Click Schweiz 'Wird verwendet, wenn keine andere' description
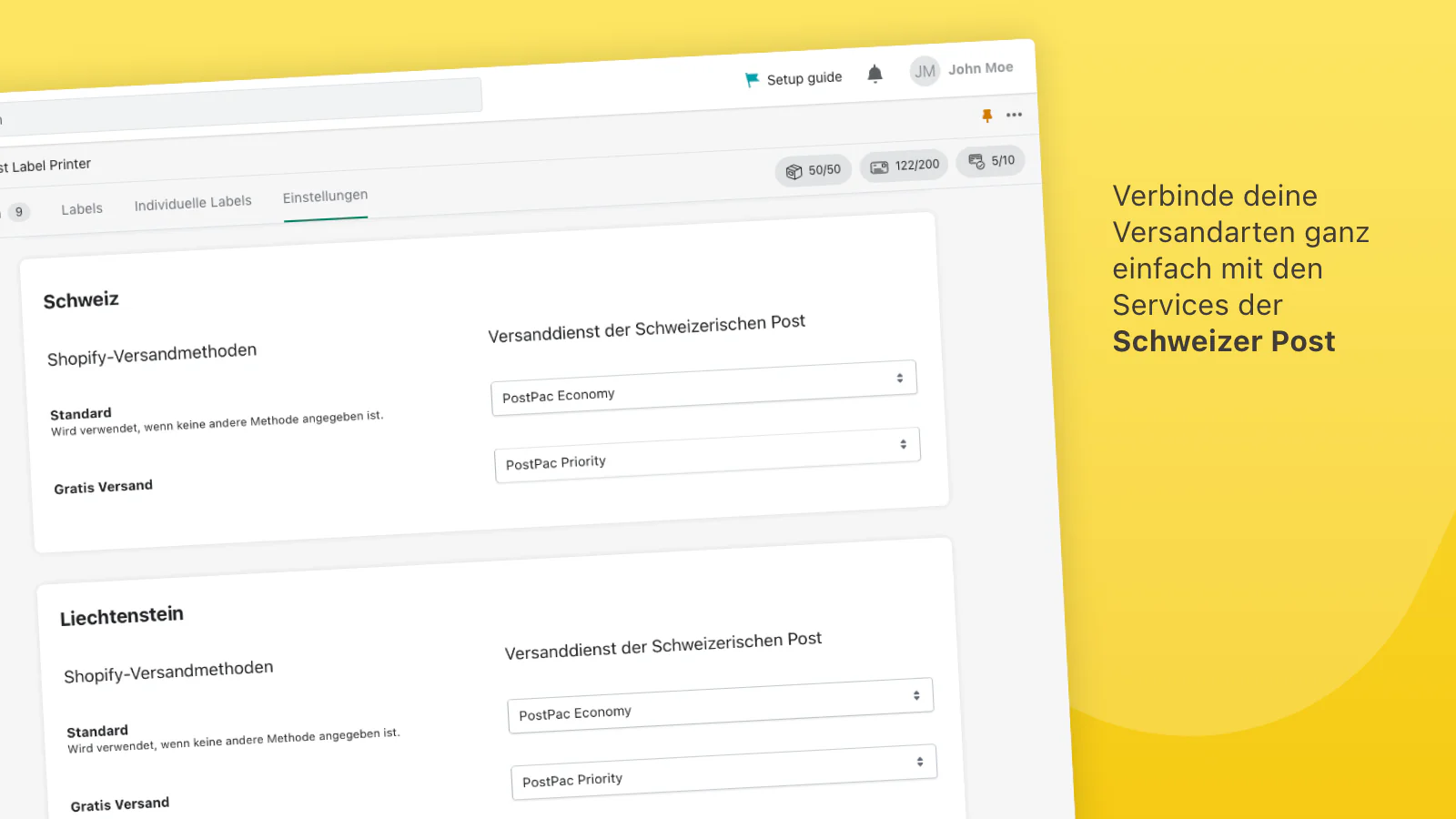 217,423
